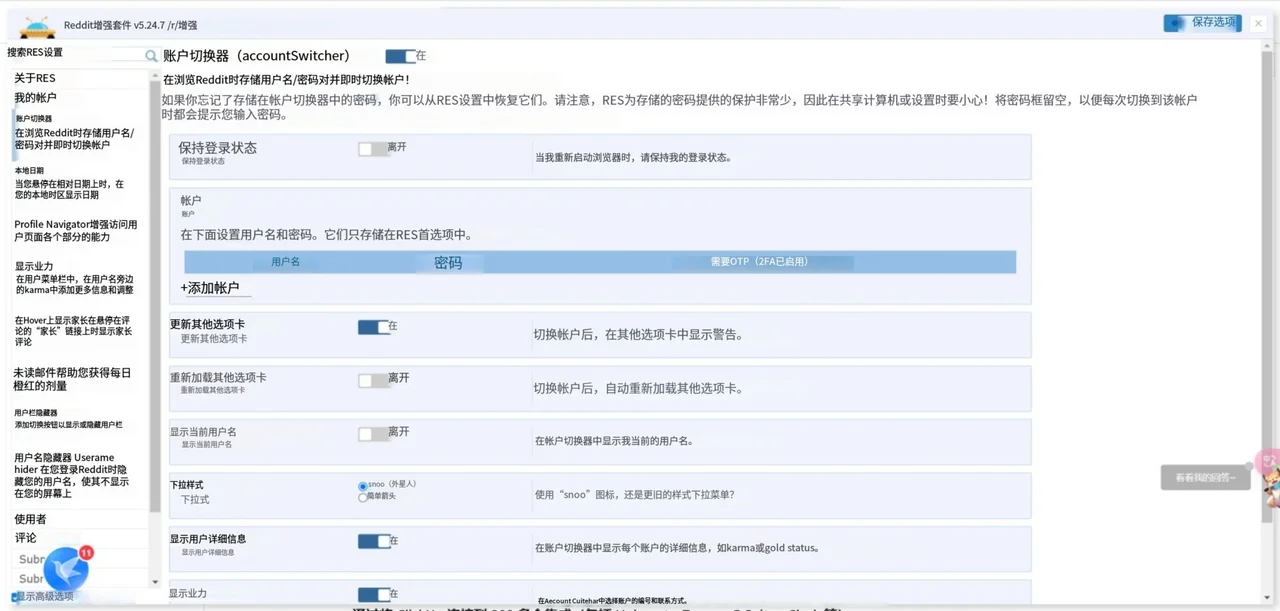This screenshot has height=611, width=1280.
Task: Select 本地日期 module in sidebar
Action: 70,183
